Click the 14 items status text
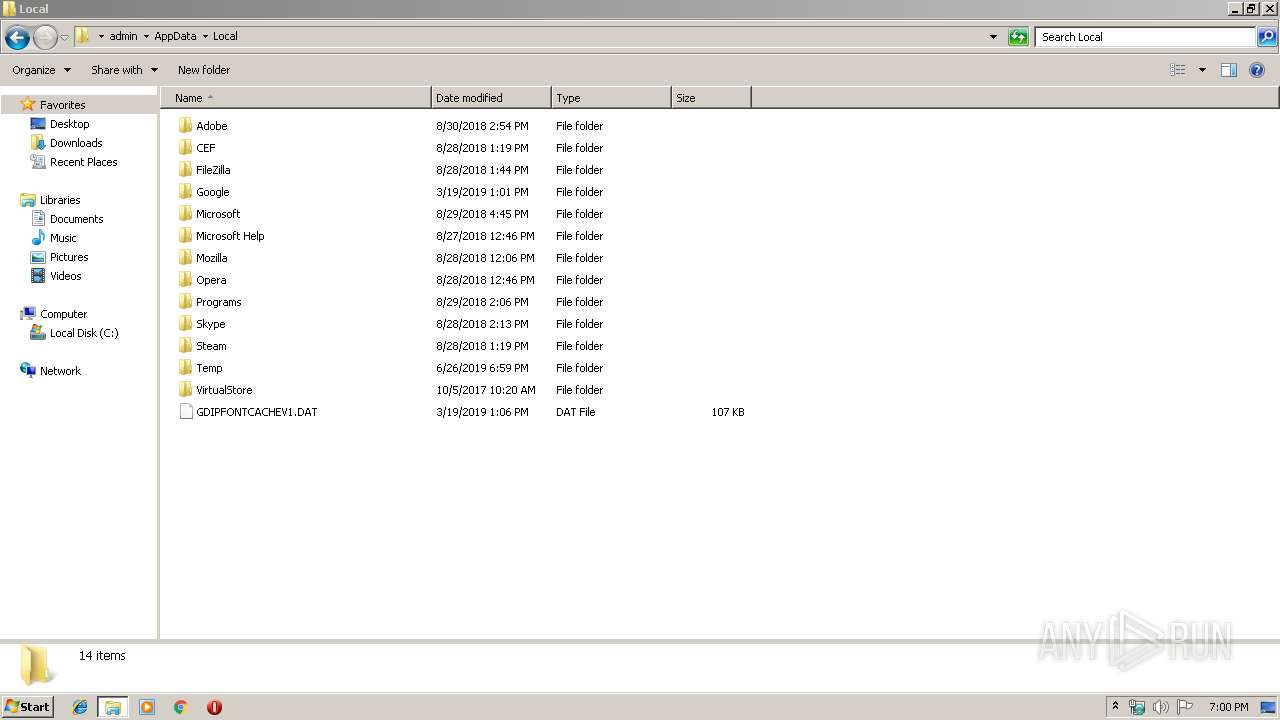The image size is (1280, 720). pyautogui.click(x=102, y=656)
